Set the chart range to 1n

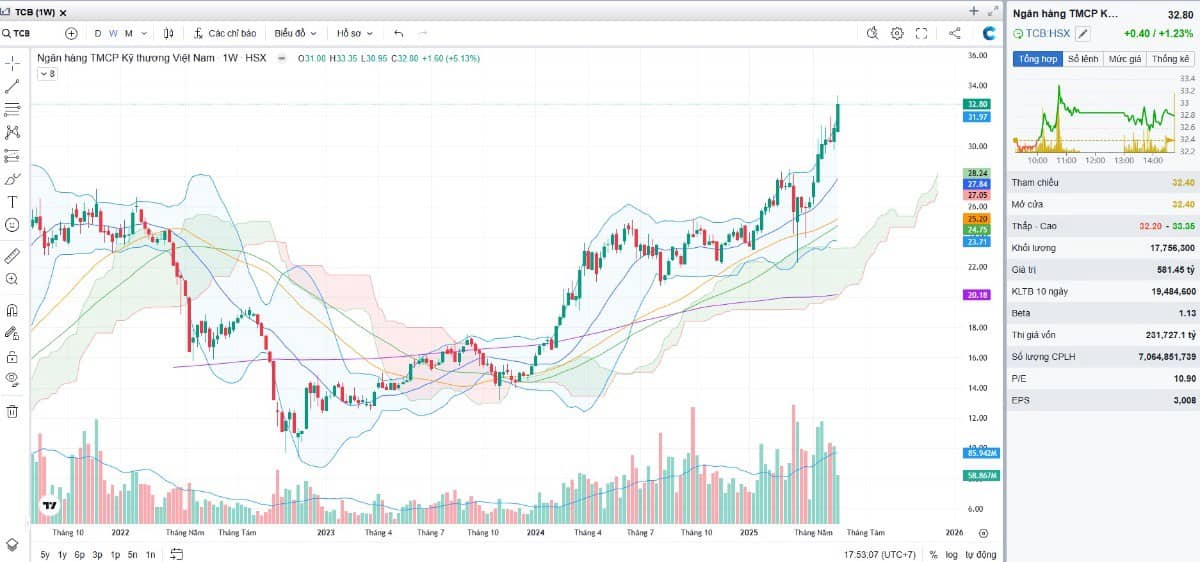click(x=150, y=554)
